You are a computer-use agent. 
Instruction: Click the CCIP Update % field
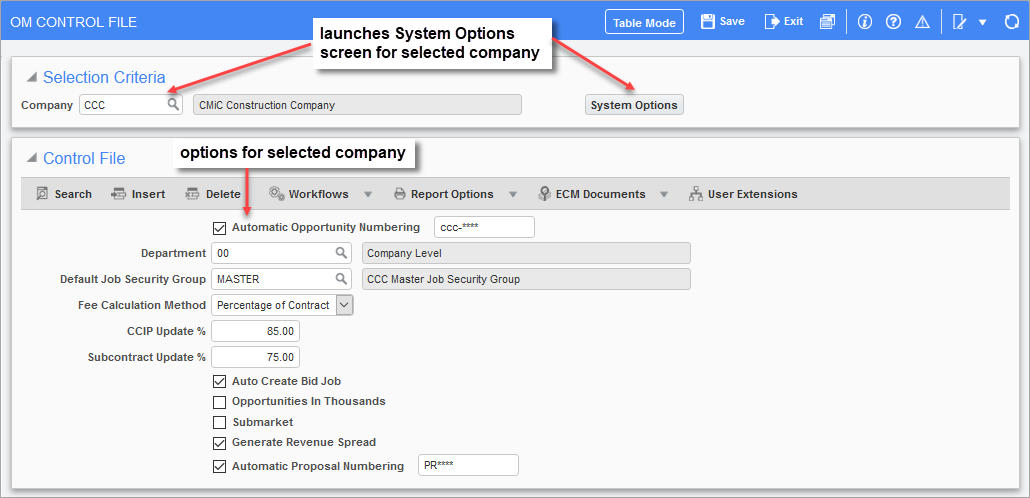255,331
